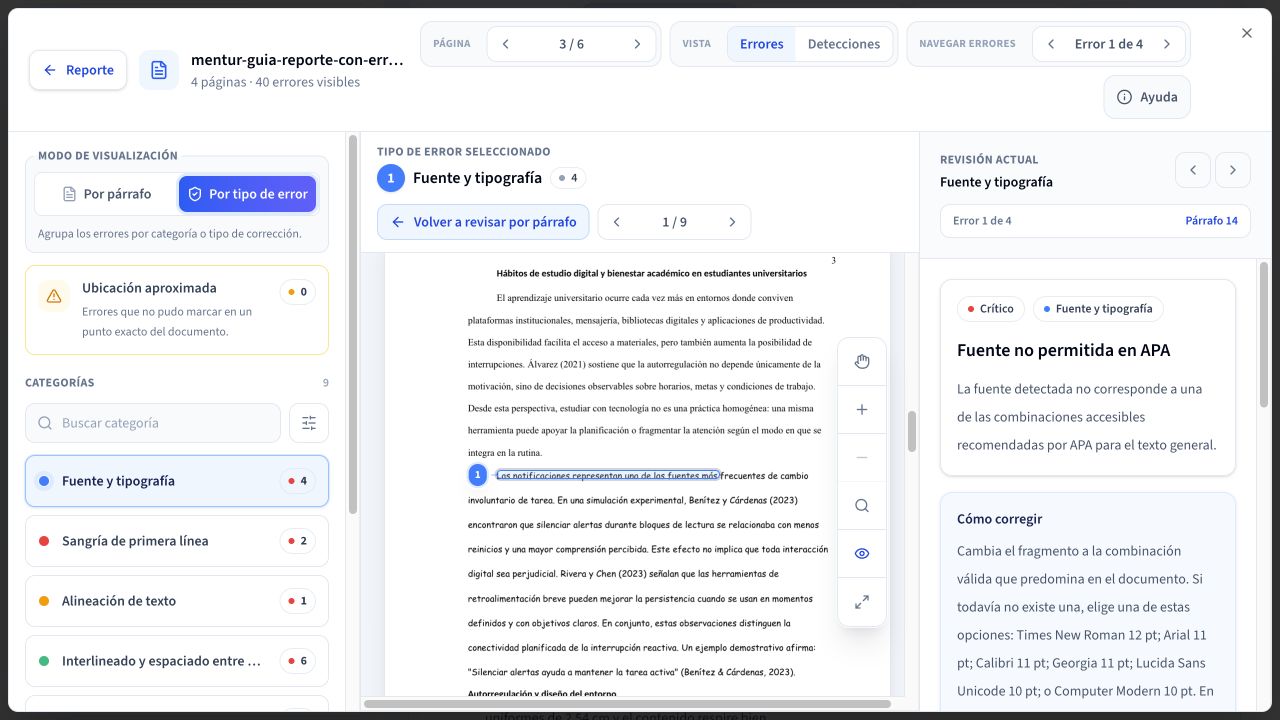
Task: Click the Ubicación aproximada warning icon
Action: pos(54,296)
